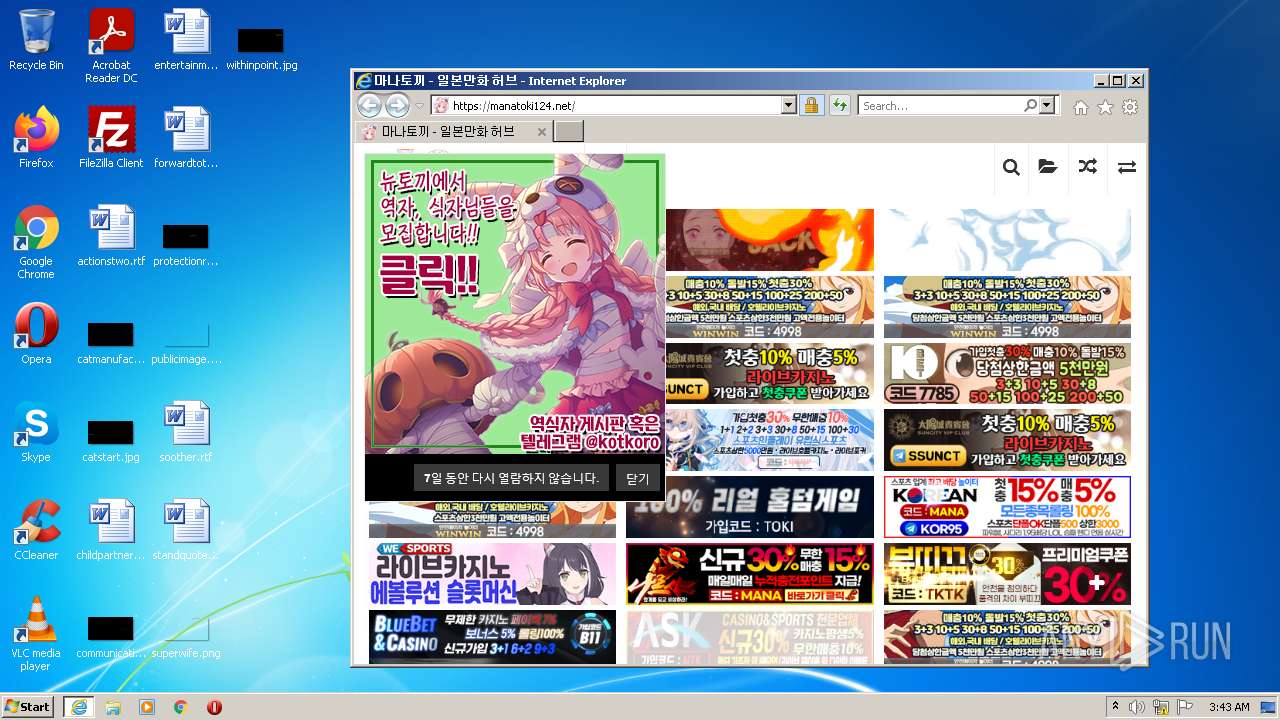
Task: Open the BLUEBET & CASINO banner
Action: (x=492, y=637)
